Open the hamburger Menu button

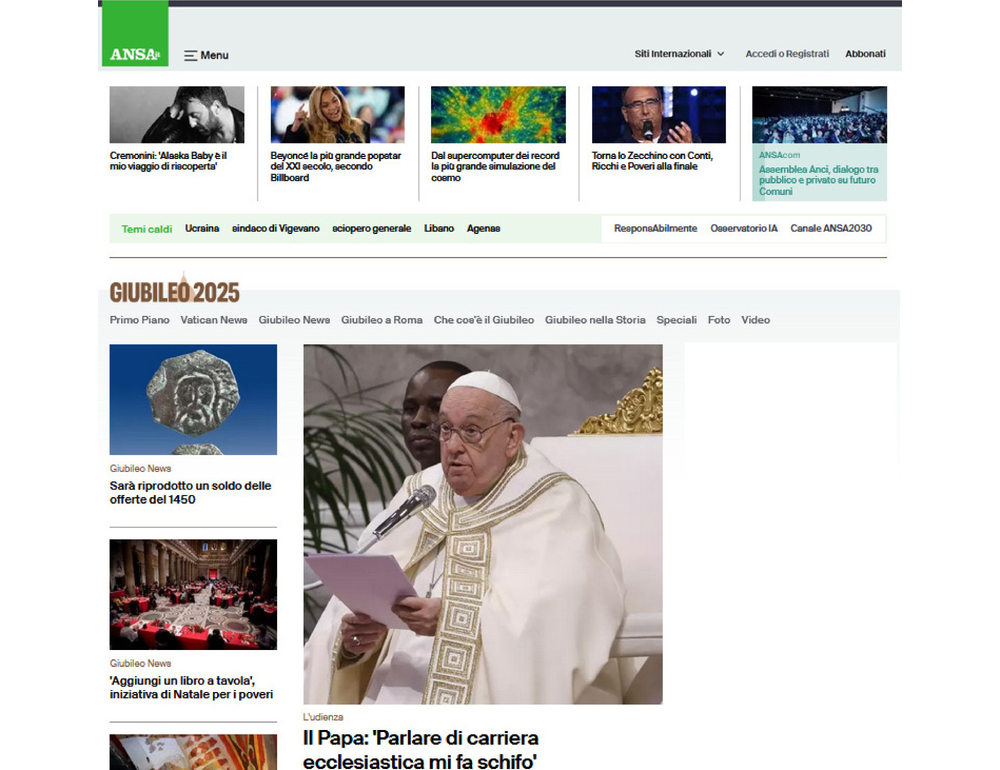(206, 56)
